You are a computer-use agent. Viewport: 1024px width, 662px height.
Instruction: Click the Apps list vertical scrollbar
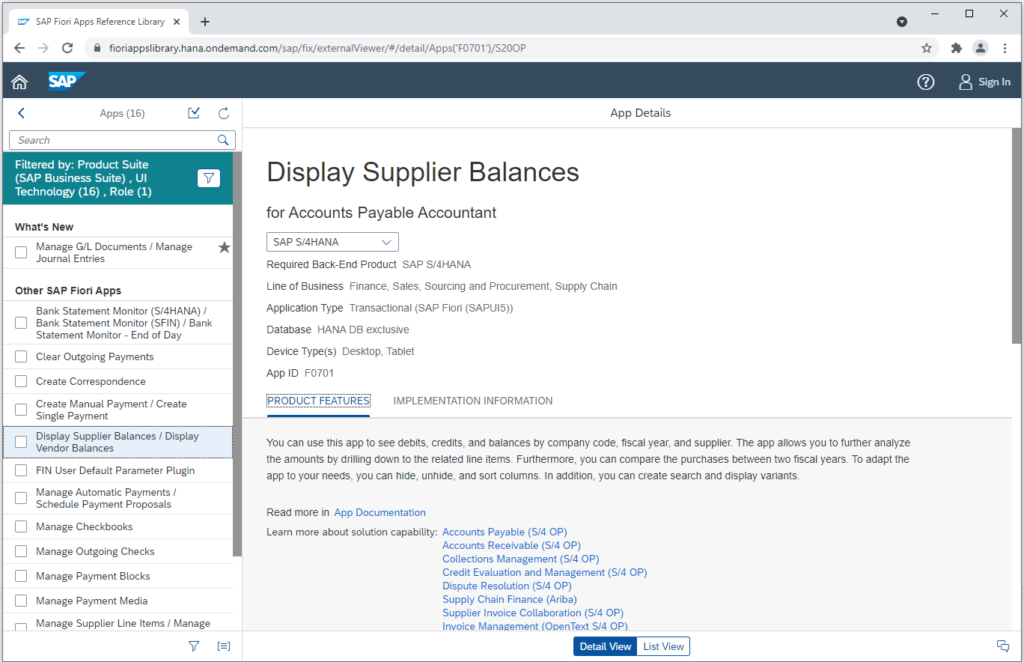(237, 354)
